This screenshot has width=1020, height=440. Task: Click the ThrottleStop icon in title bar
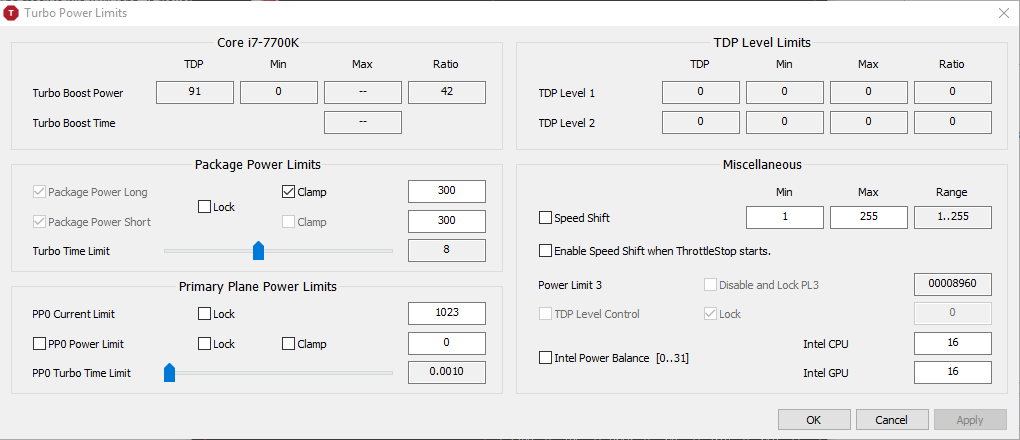tap(12, 13)
